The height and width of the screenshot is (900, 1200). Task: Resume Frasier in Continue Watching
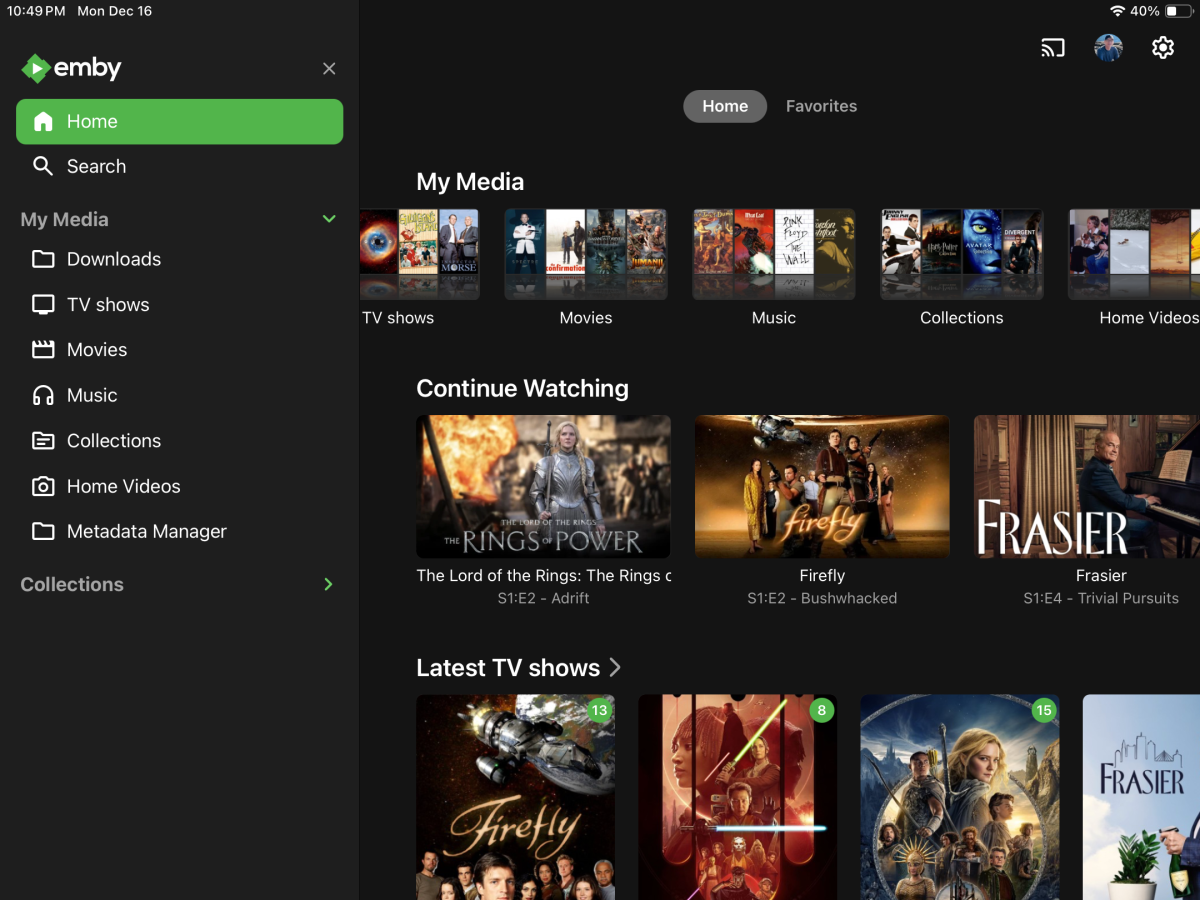[x=1087, y=487]
